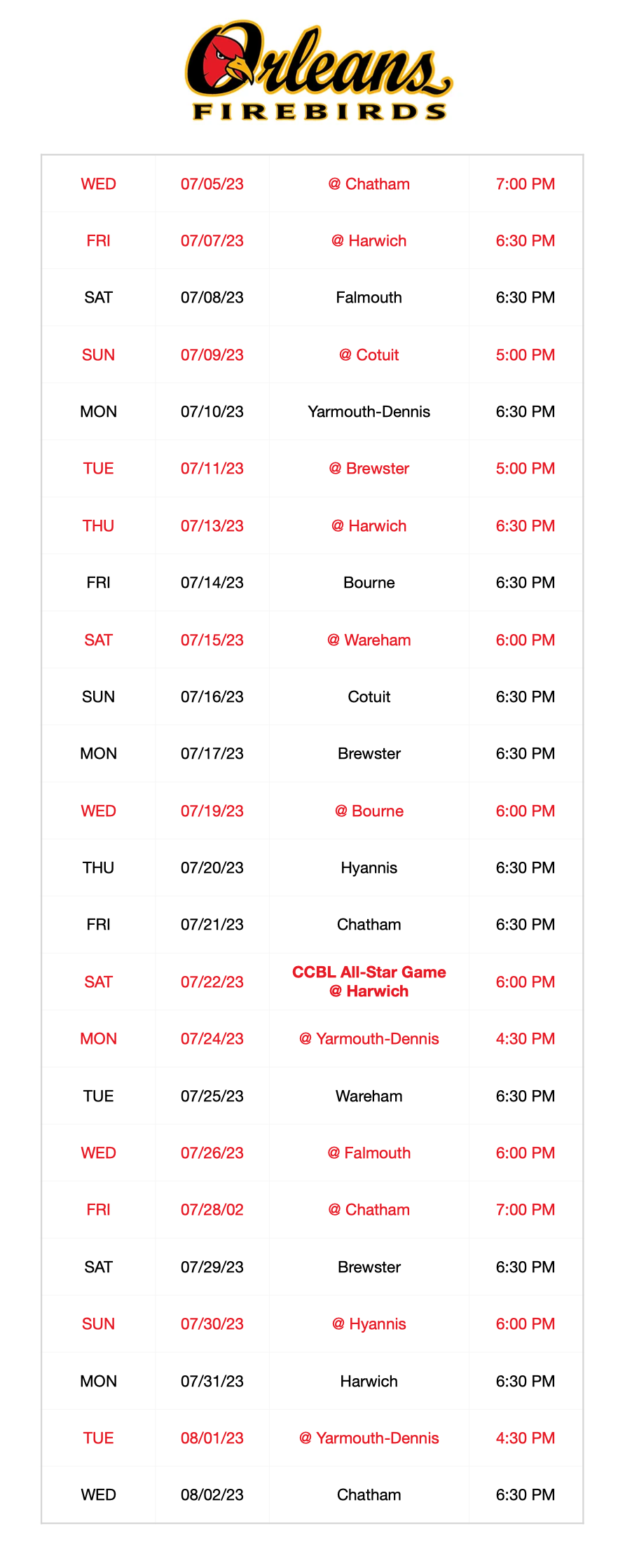This screenshot has height=1568, width=618.
Task: Click the @ Falmouth opponent on 07/26/23
Action: tap(369, 1153)
